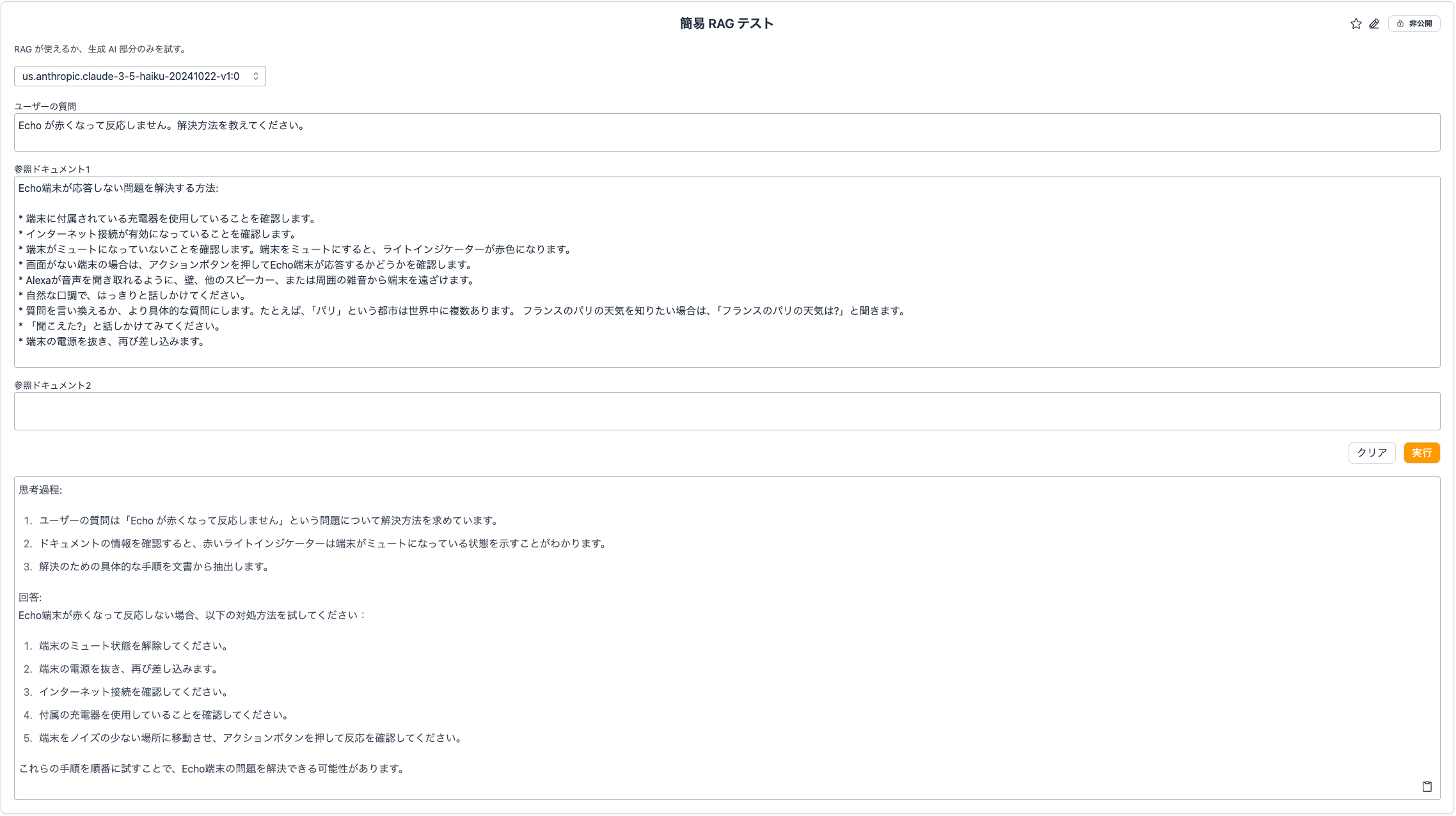Click the ユーザーの質問 input field

[x=727, y=132]
